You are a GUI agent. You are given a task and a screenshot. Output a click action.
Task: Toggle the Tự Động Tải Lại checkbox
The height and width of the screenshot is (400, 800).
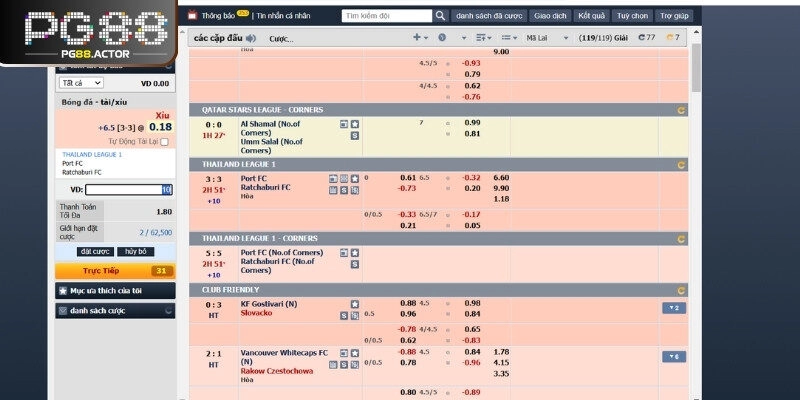pos(165,142)
